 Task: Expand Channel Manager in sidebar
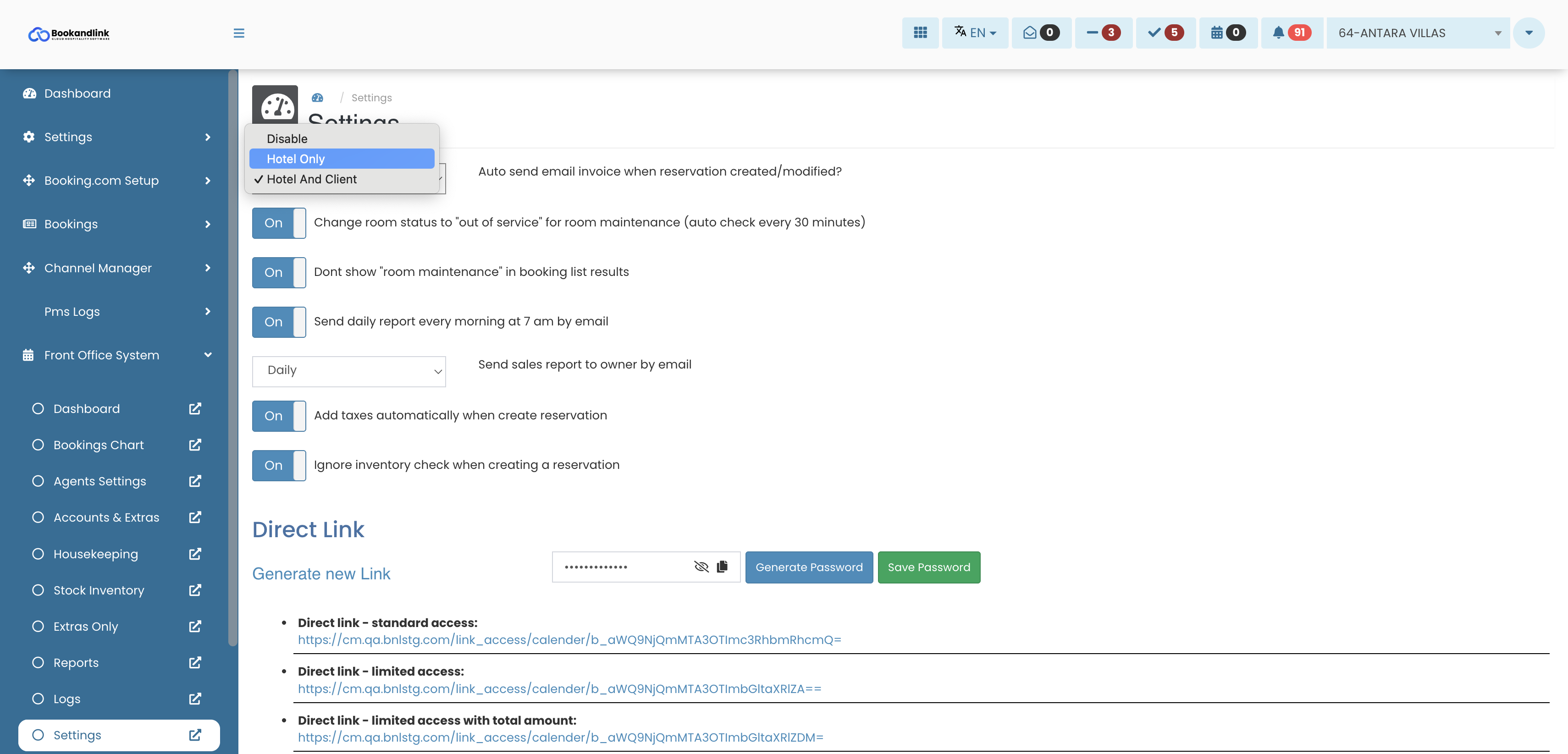coord(208,268)
